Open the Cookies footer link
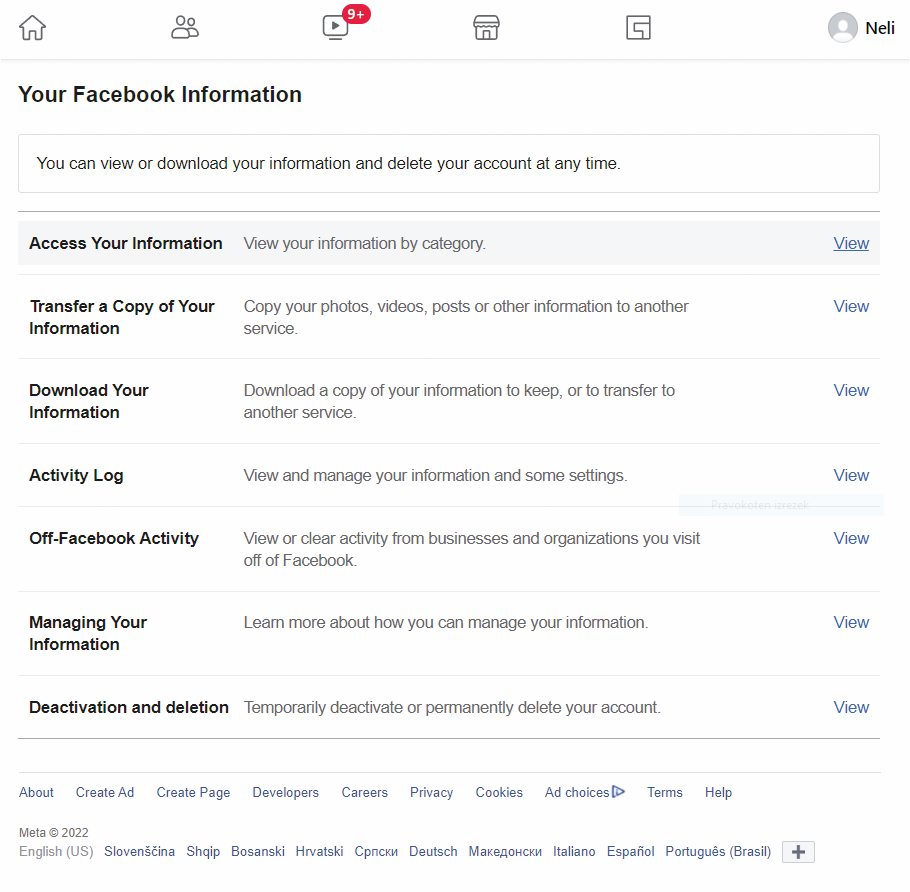The height and width of the screenshot is (892, 910). (x=499, y=792)
